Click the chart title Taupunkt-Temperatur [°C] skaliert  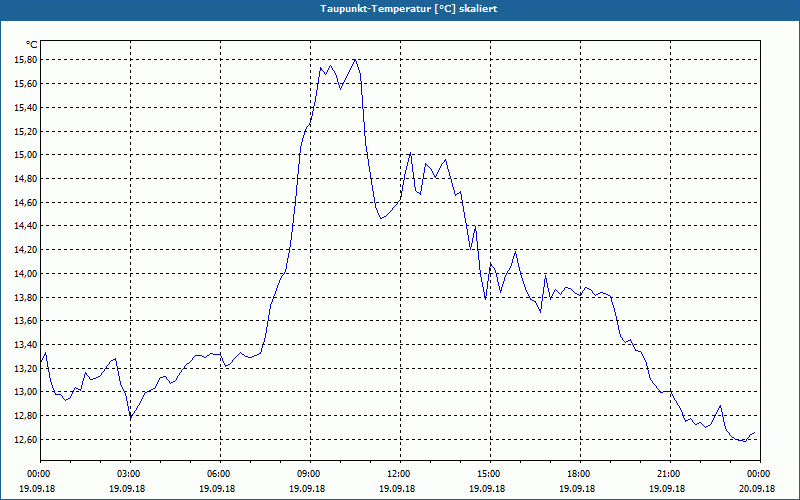coord(409,9)
